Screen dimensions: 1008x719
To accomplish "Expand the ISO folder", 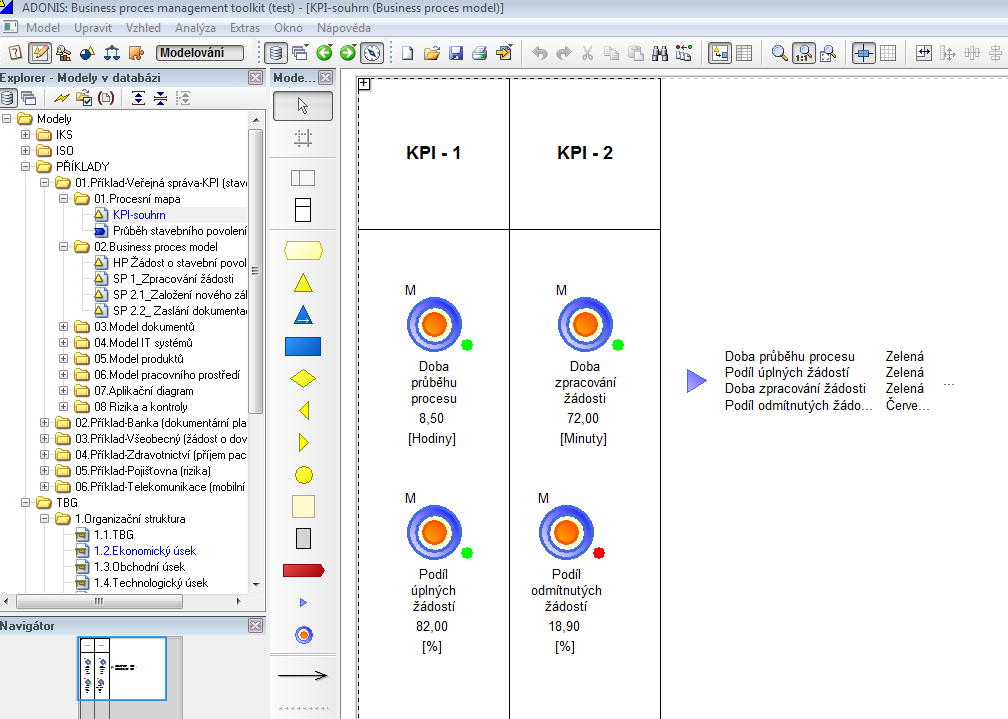I will click(25, 150).
